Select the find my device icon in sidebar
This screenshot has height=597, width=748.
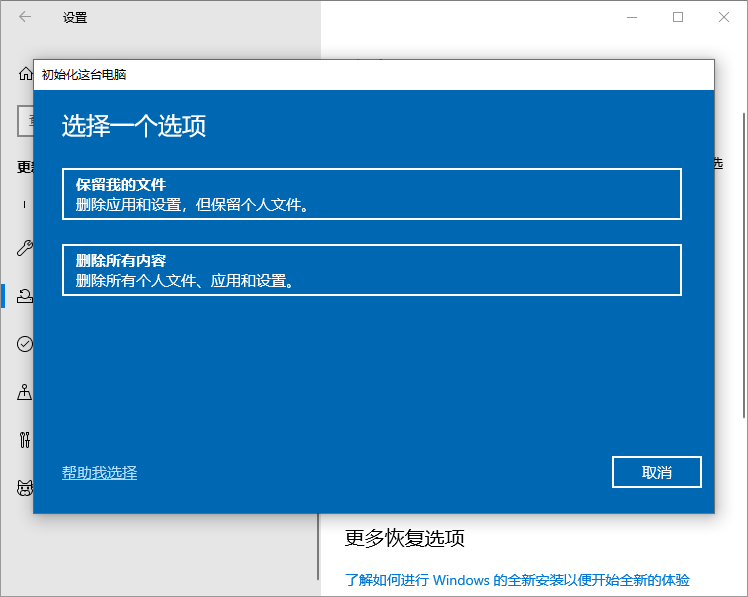25,392
